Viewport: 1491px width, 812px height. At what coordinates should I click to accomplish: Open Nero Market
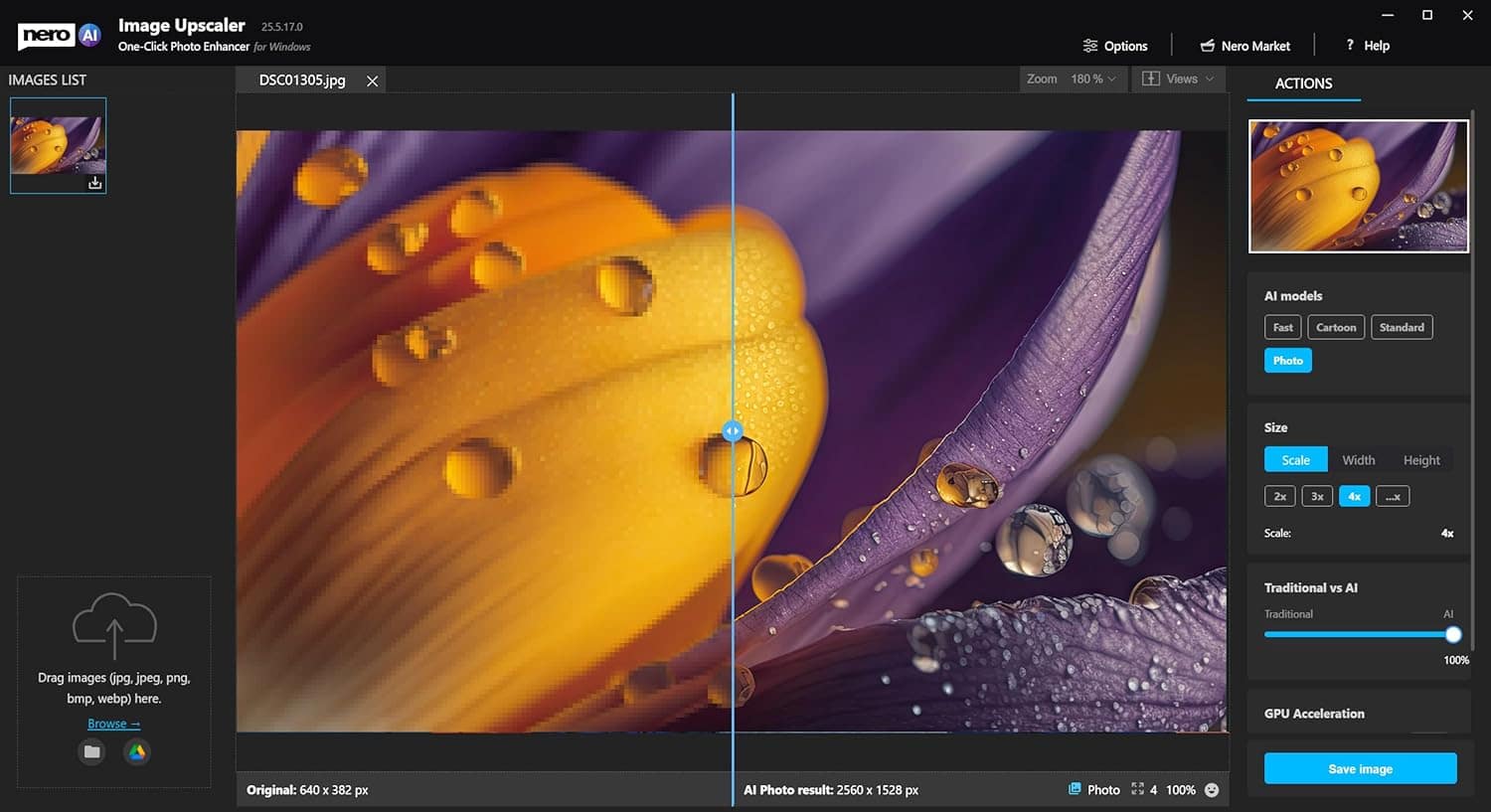[1244, 46]
